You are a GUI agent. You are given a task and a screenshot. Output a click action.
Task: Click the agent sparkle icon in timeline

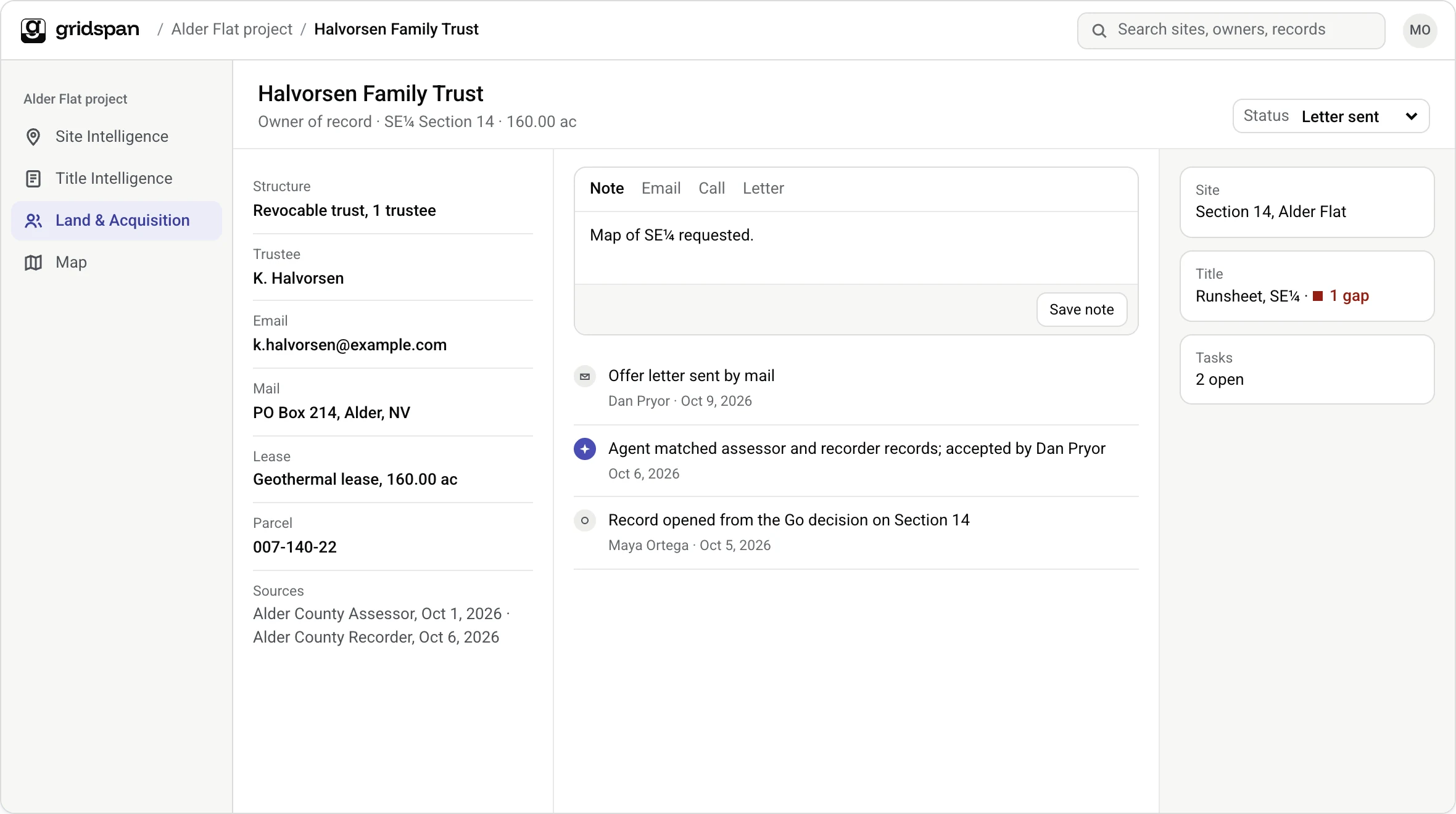point(584,449)
